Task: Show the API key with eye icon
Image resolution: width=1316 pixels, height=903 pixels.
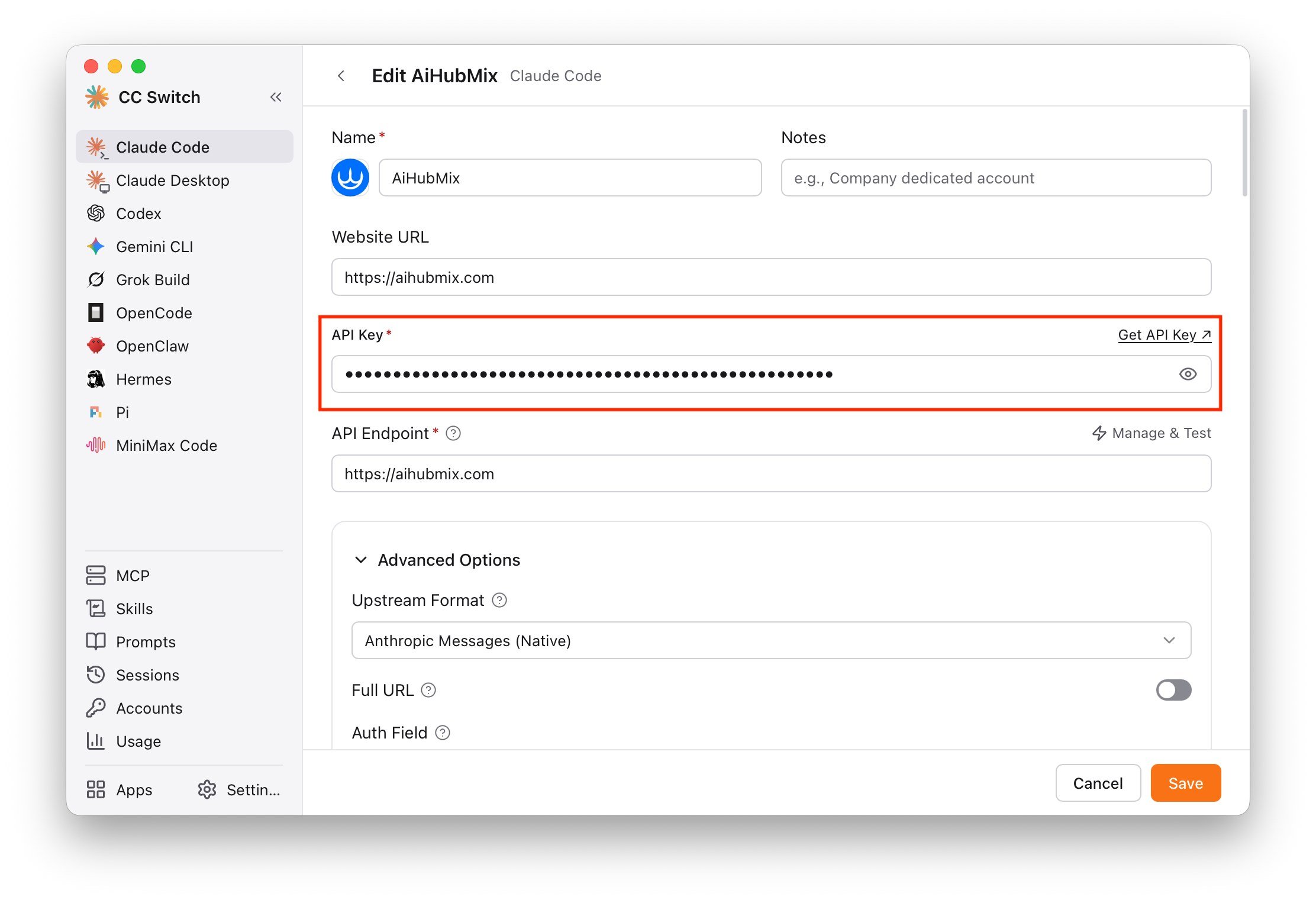Action: coord(1188,374)
